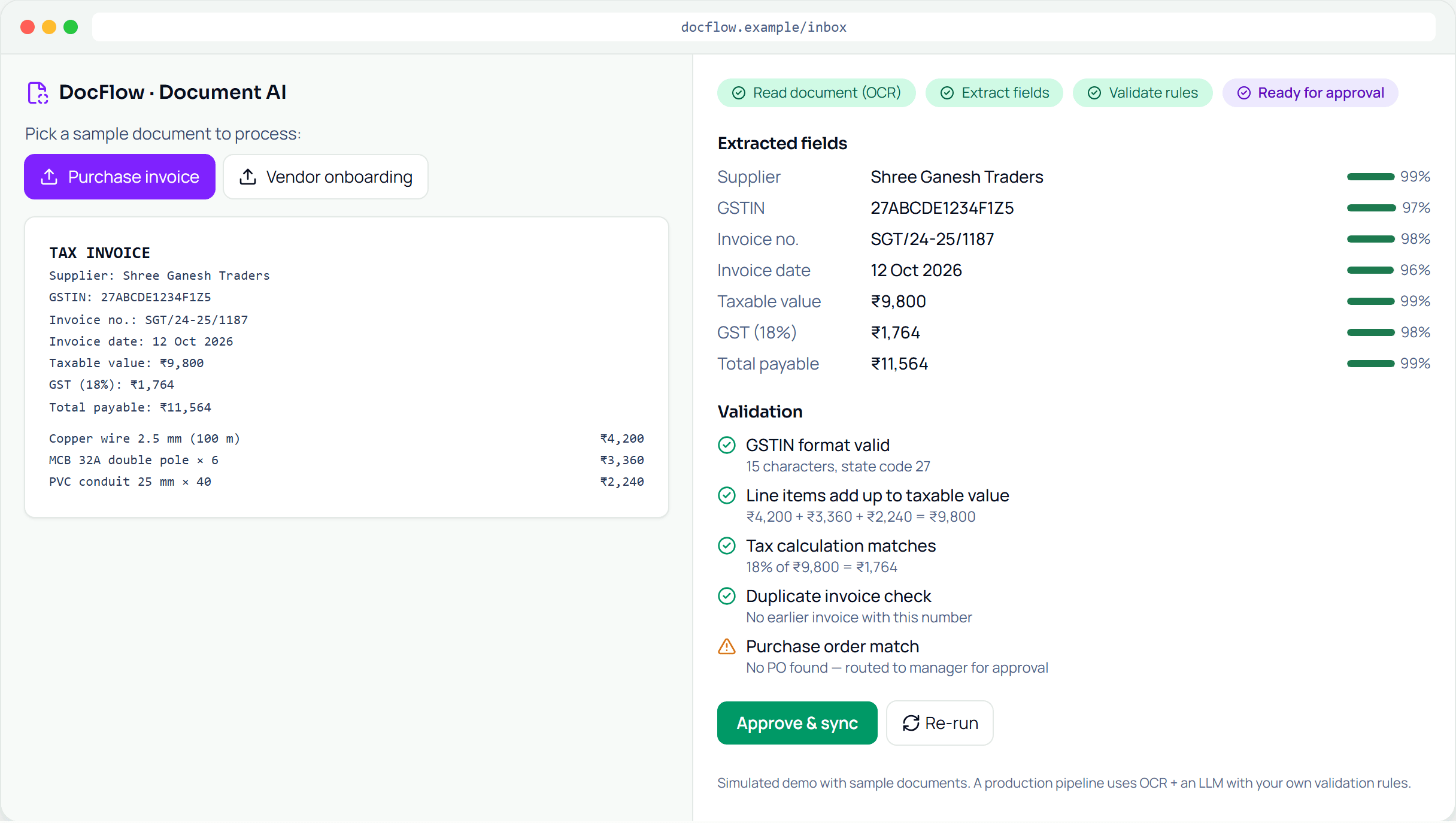Click the upload icon on Purchase invoice

point(49,177)
